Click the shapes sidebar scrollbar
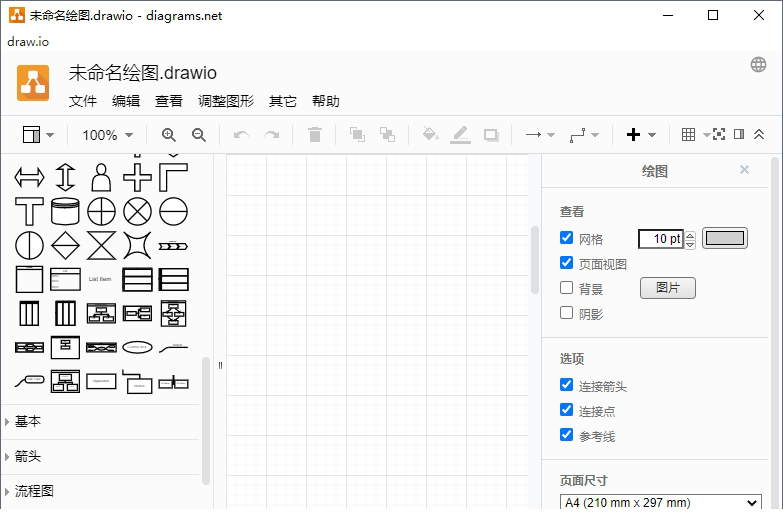783x529 pixels. point(206,421)
